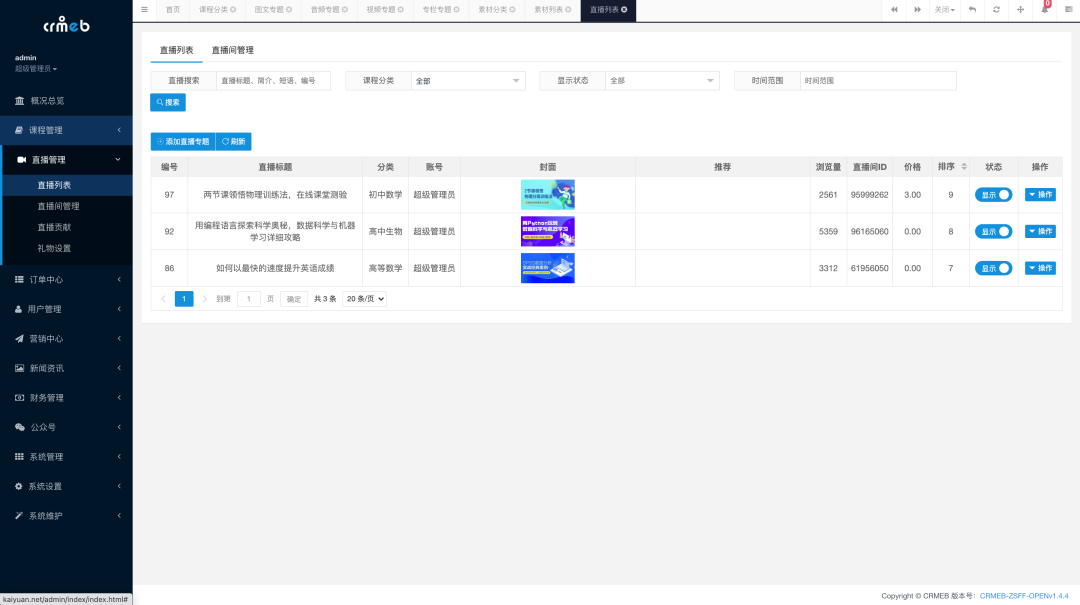Toggle 显示 switch for row 97
The image size is (1080, 605).
(993, 195)
